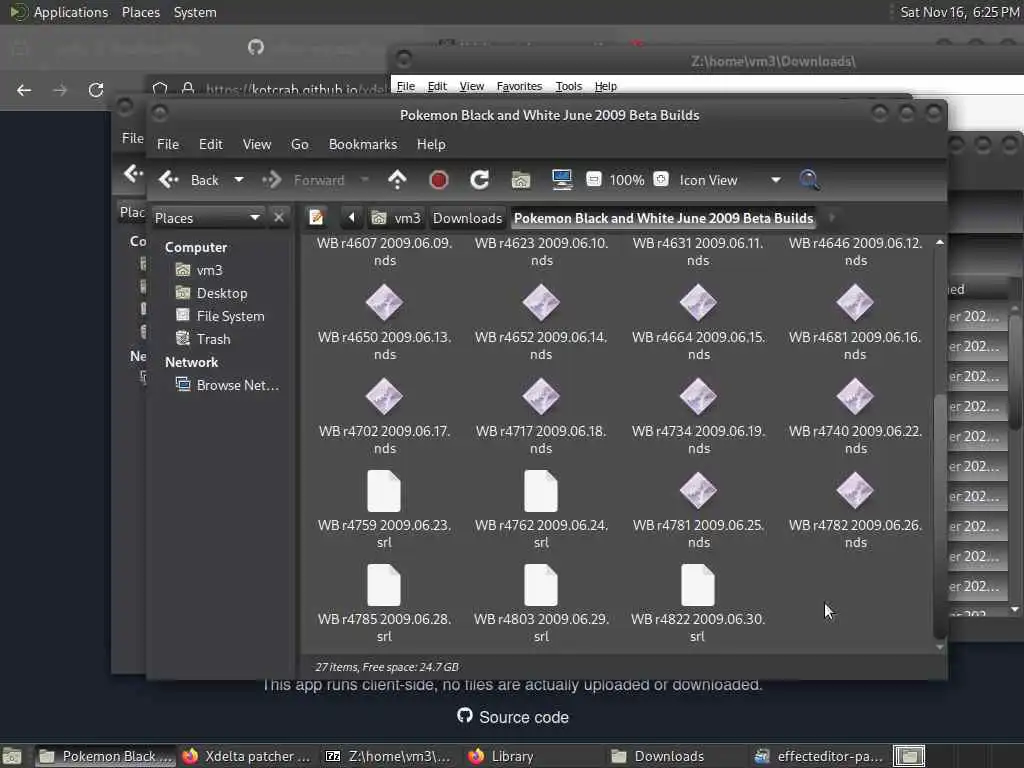Select the WB r4782 2009.06.26.nds file icon
This screenshot has width=1024, height=768.
click(855, 491)
